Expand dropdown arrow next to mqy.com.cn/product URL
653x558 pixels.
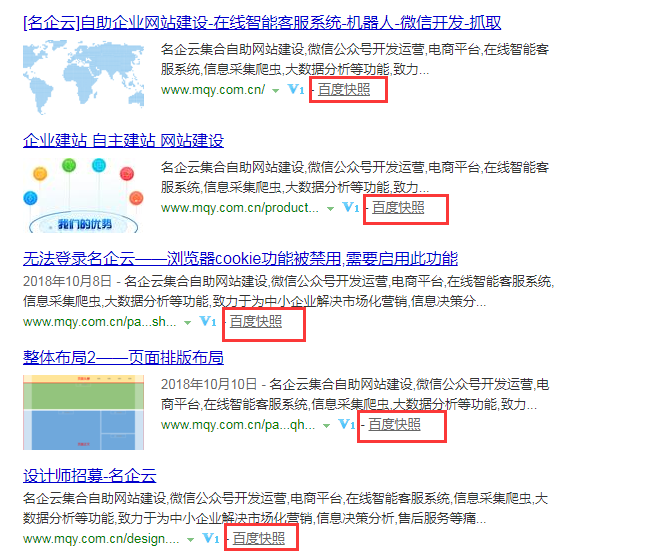(330, 208)
